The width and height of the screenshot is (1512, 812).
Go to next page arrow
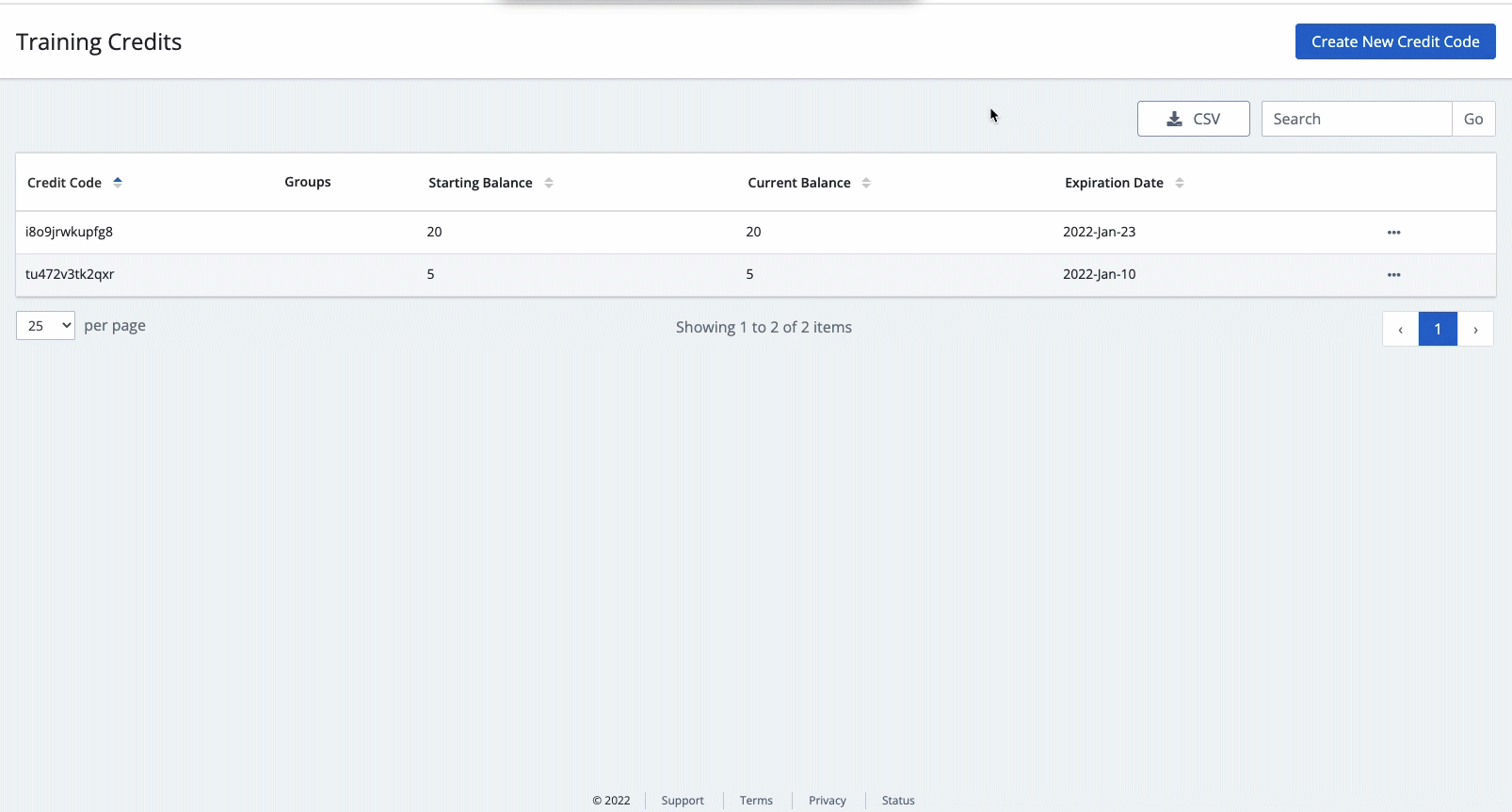point(1475,329)
